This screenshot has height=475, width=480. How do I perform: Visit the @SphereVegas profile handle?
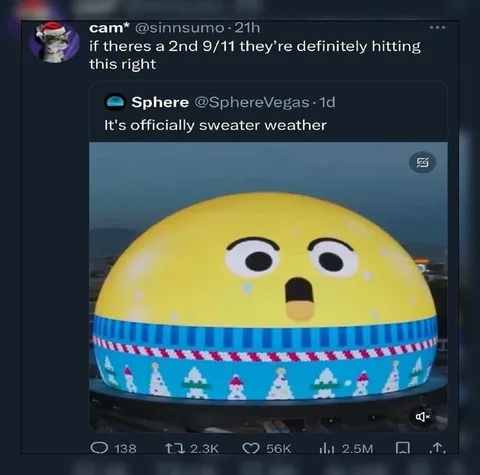click(252, 102)
